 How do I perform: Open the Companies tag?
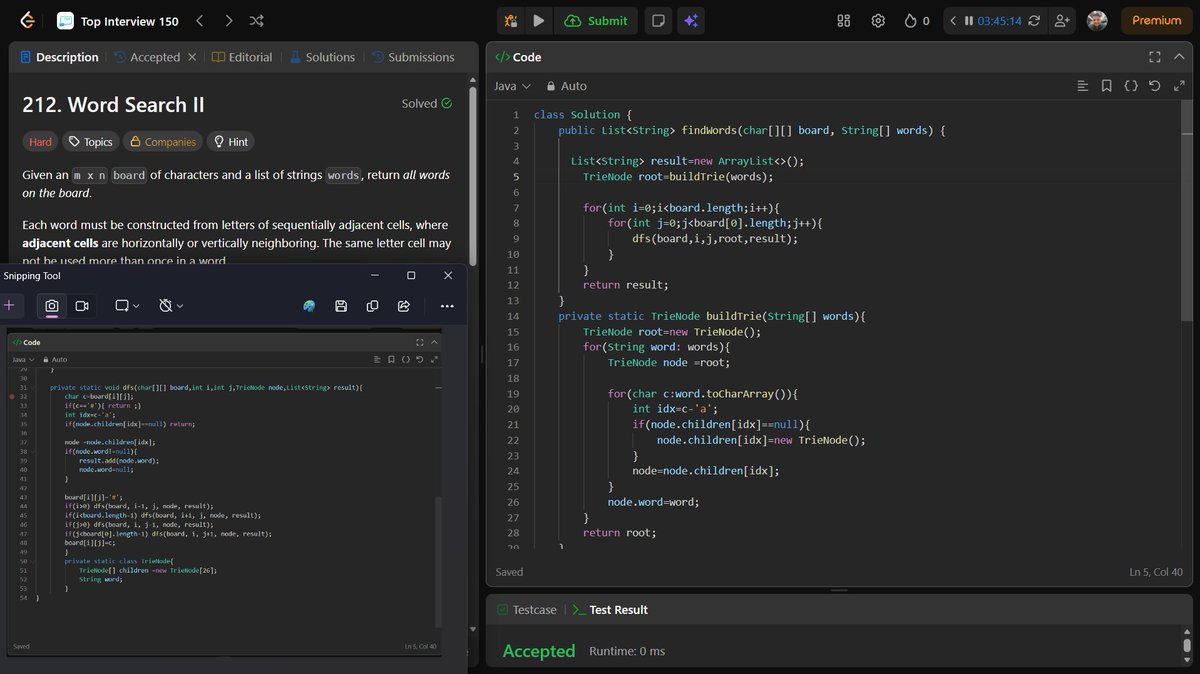tap(162, 142)
